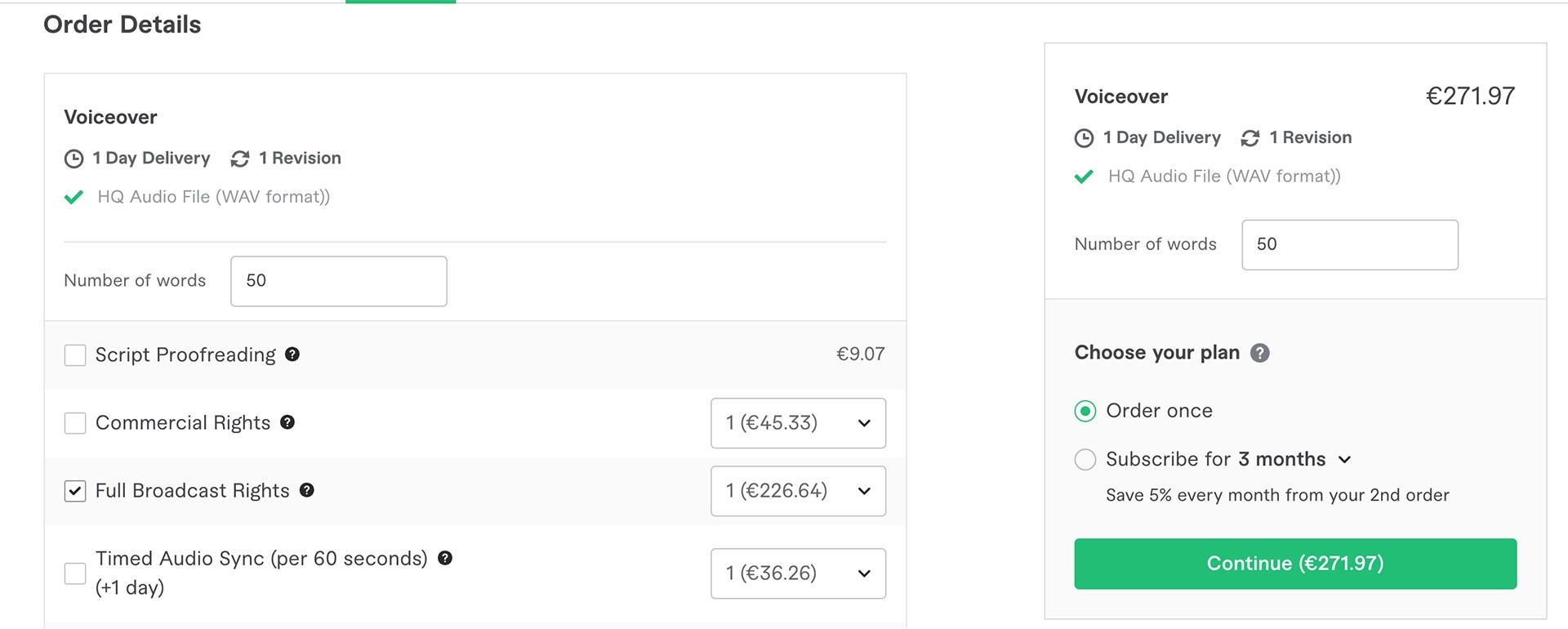Viewport: 1568px width, 629px height.
Task: Enable Script Proofreading checkbox
Action: point(75,355)
